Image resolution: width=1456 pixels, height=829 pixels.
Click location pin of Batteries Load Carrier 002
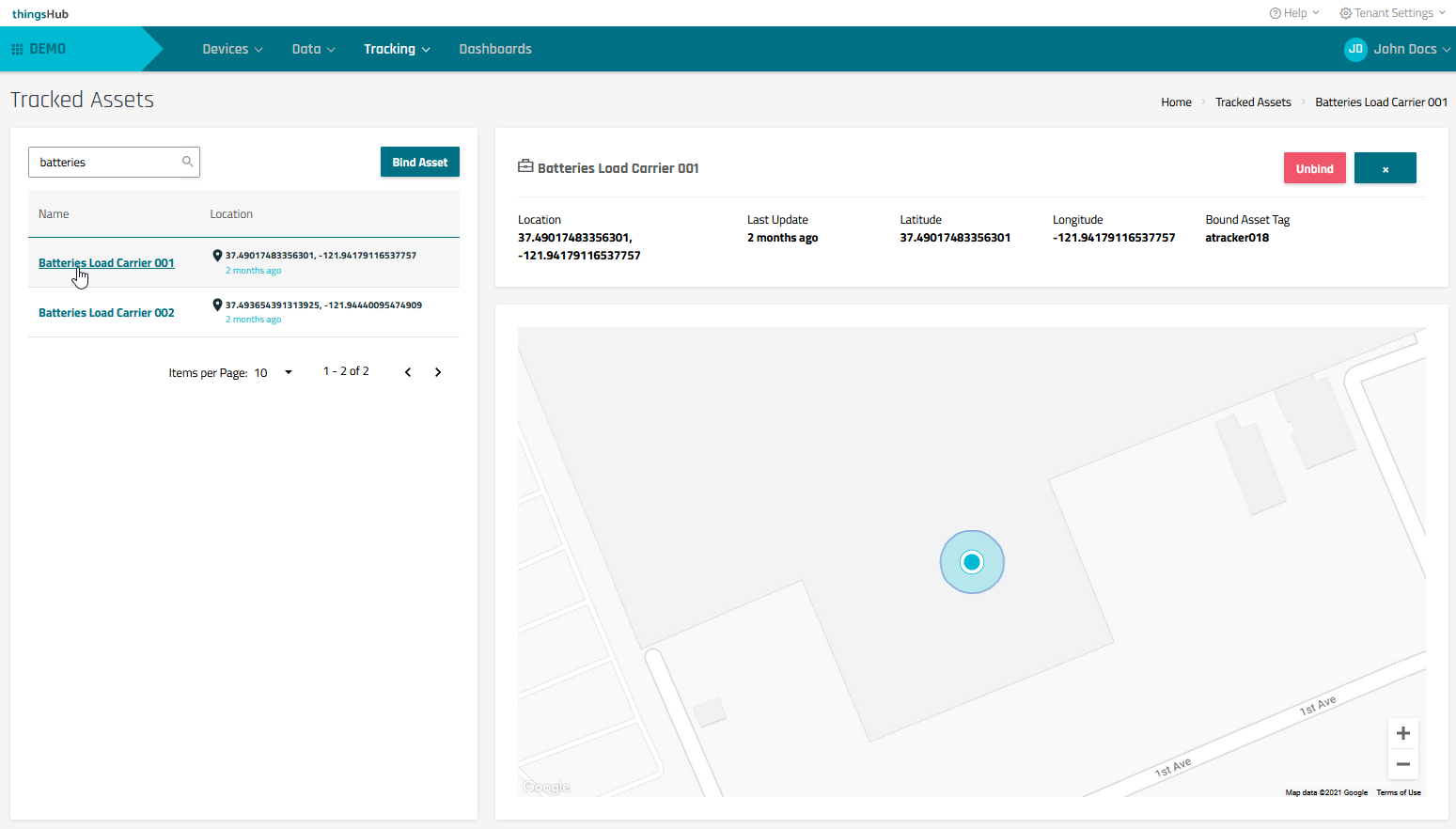click(217, 305)
